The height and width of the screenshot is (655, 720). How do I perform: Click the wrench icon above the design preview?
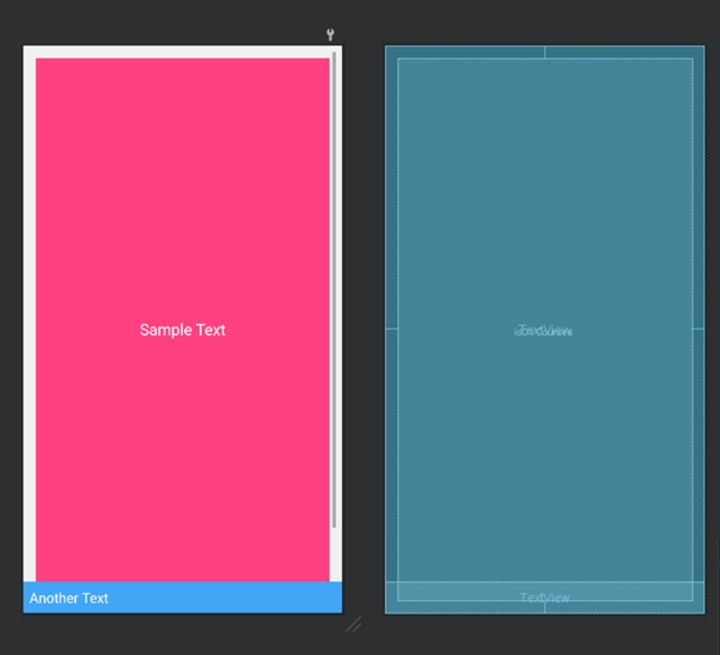[x=330, y=34]
